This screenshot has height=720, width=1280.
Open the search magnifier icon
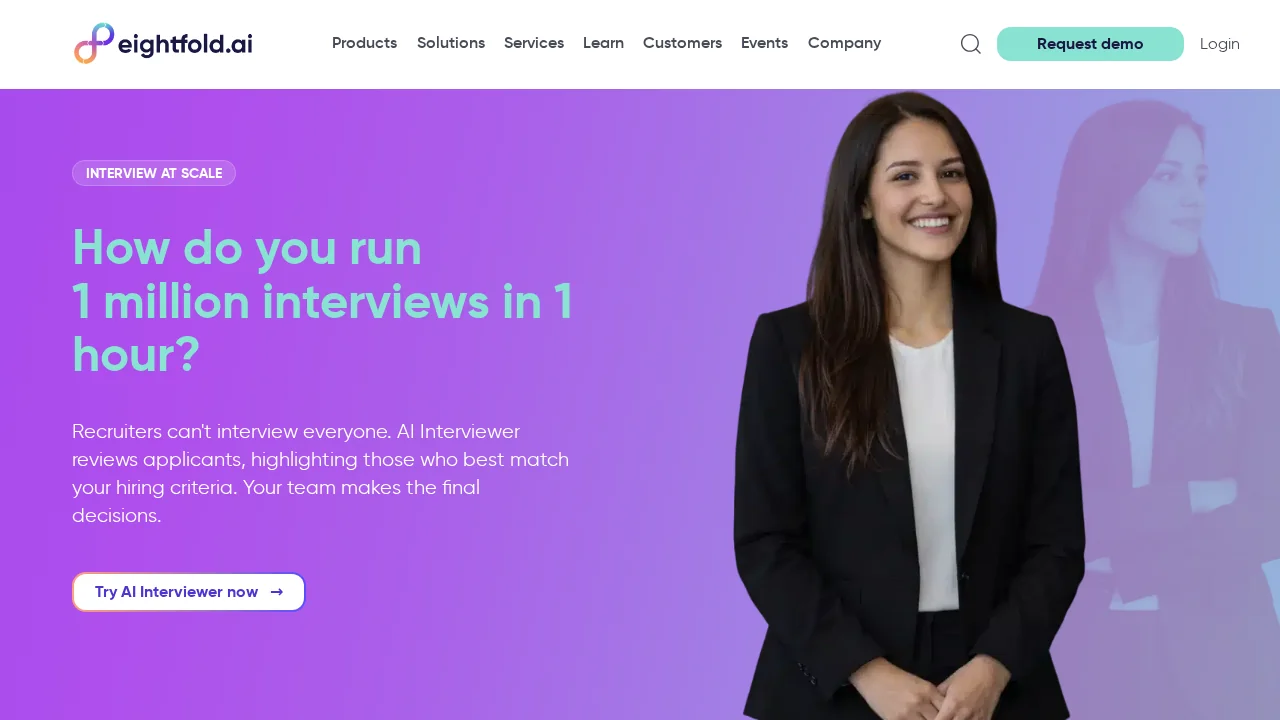pos(970,44)
